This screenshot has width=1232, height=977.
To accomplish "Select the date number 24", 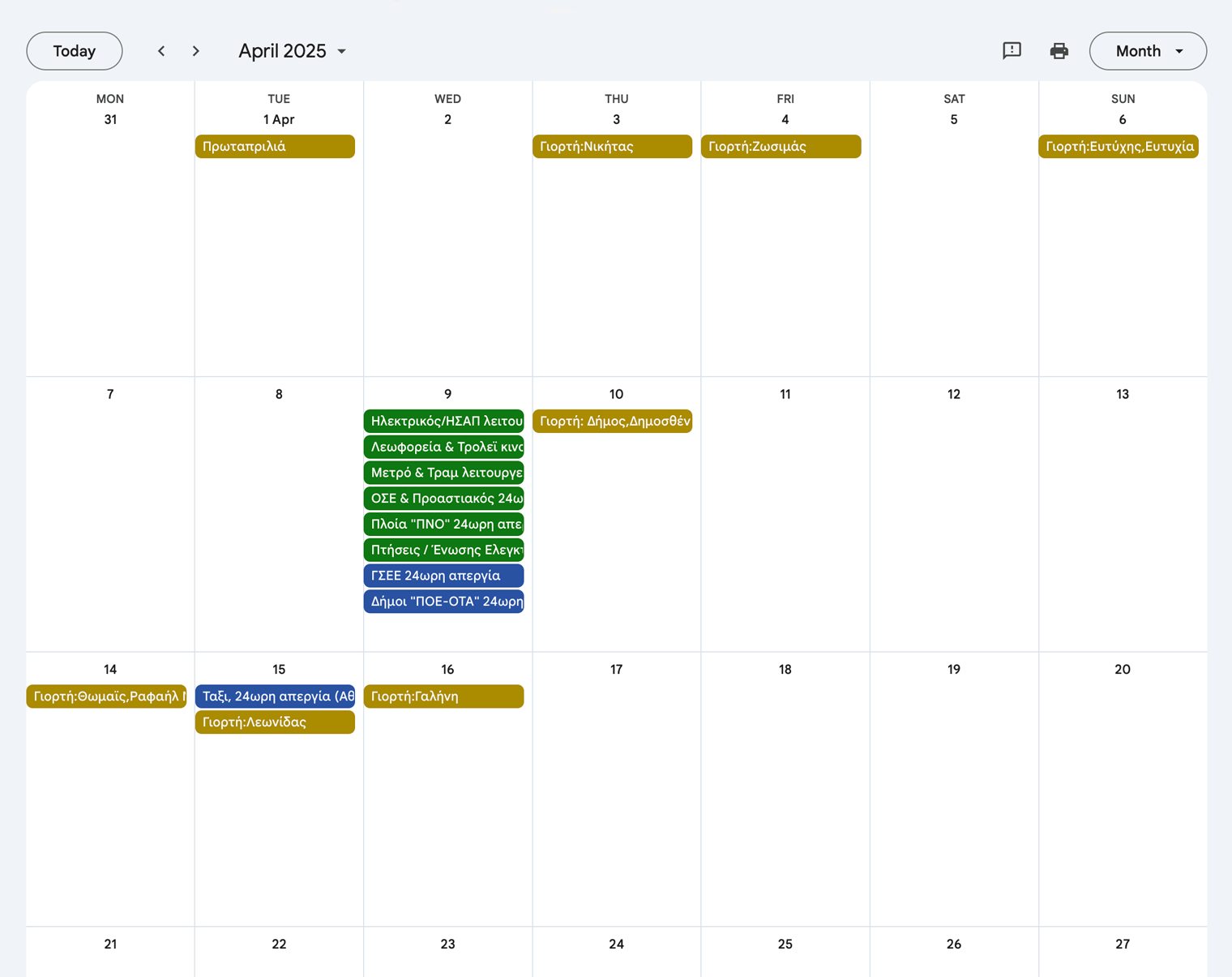I will tap(617, 945).
